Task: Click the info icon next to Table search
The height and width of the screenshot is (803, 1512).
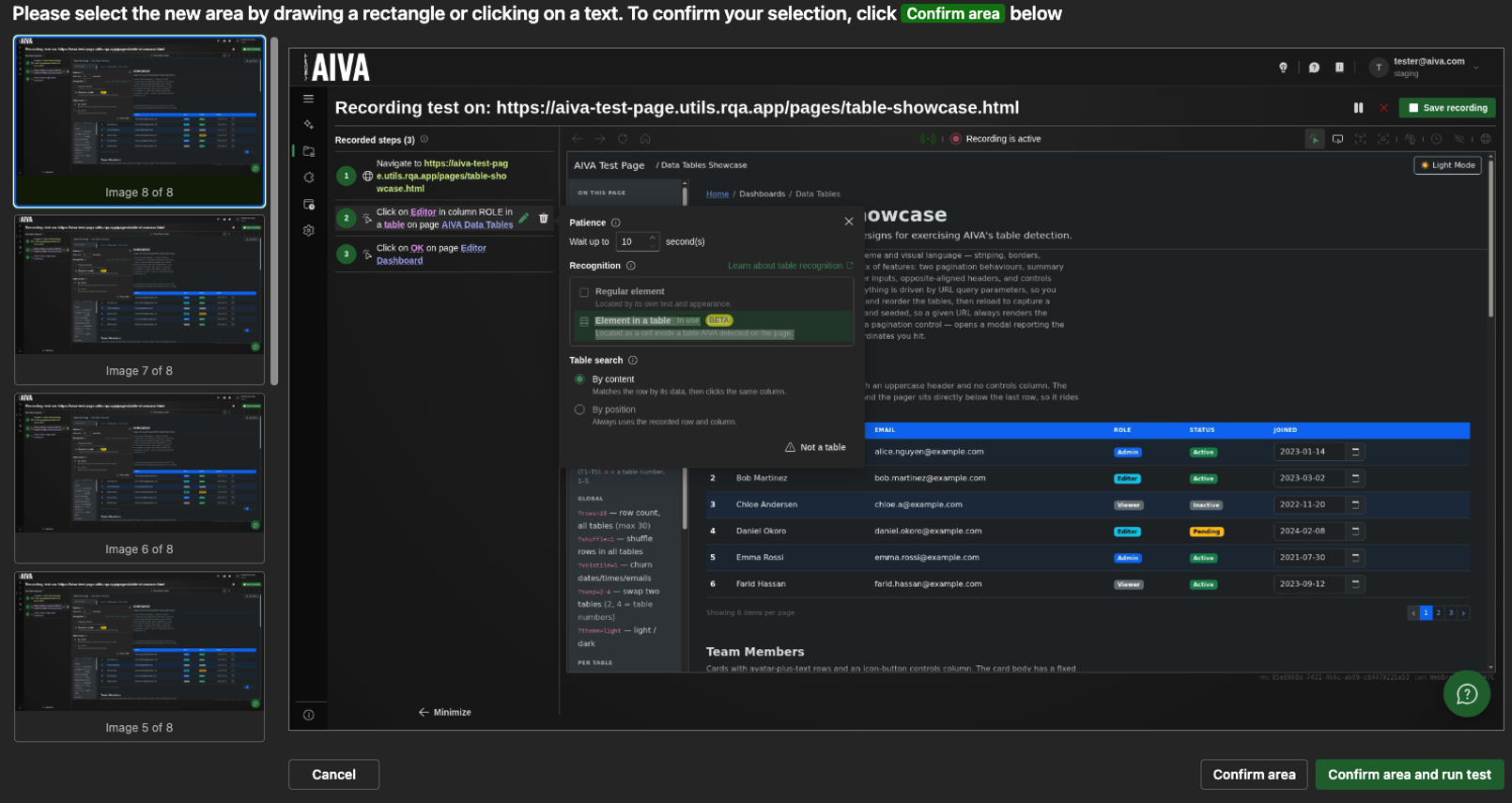Action: 633,361
